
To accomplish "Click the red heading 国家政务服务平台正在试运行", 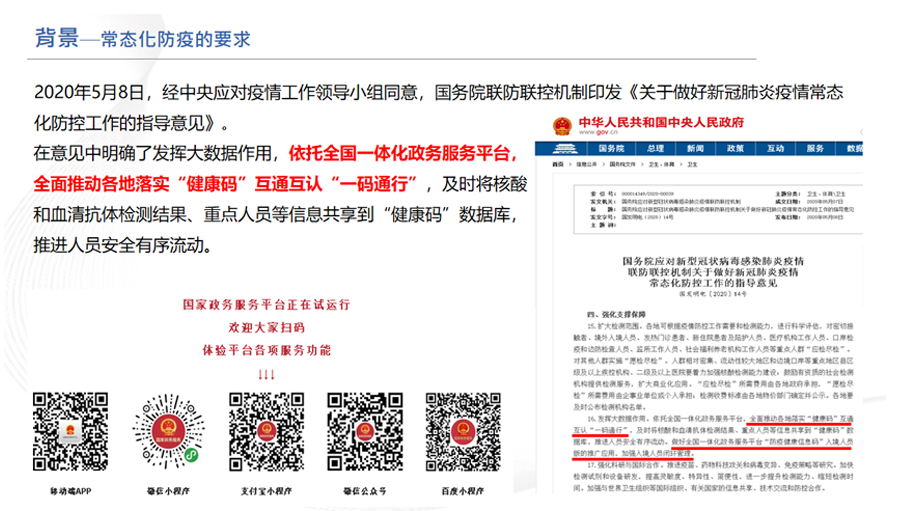I will pyautogui.click(x=266, y=305).
